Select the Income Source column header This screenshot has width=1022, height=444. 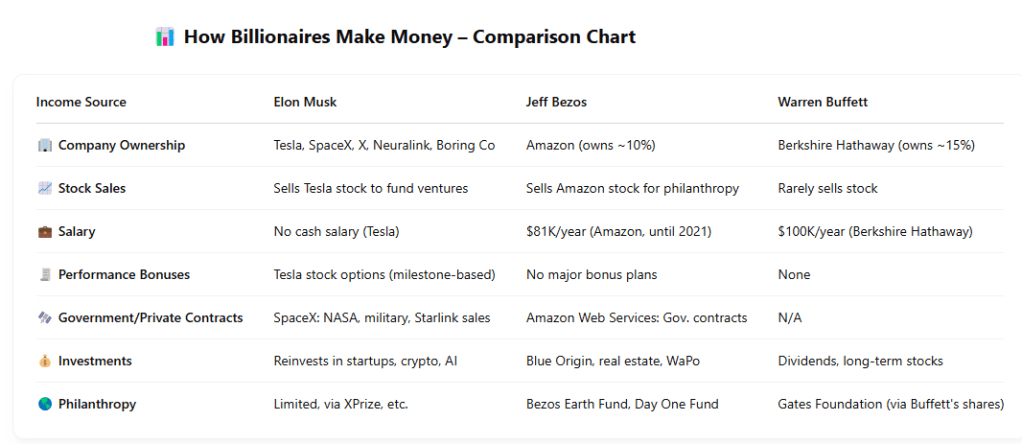tap(81, 102)
